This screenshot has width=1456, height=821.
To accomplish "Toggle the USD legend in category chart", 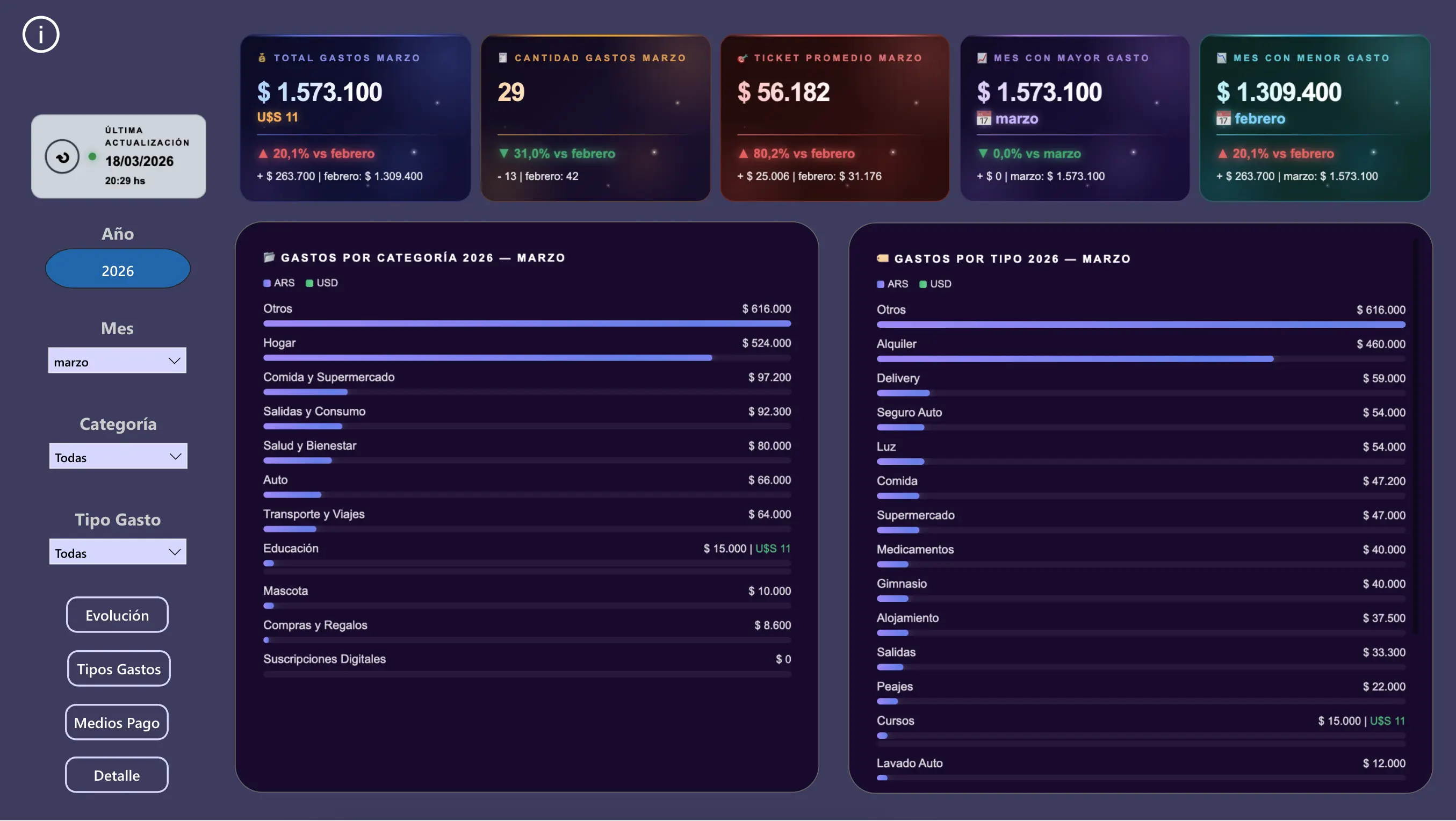I will coord(322,283).
